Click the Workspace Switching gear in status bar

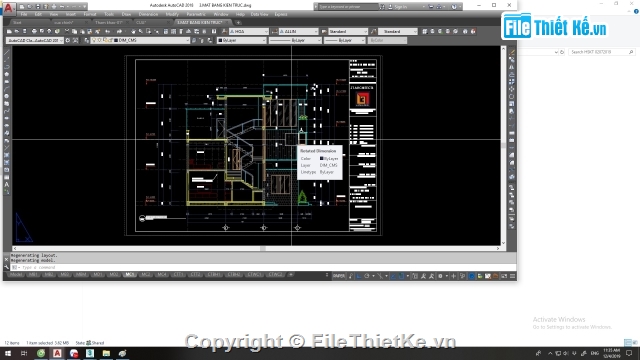click(440, 276)
